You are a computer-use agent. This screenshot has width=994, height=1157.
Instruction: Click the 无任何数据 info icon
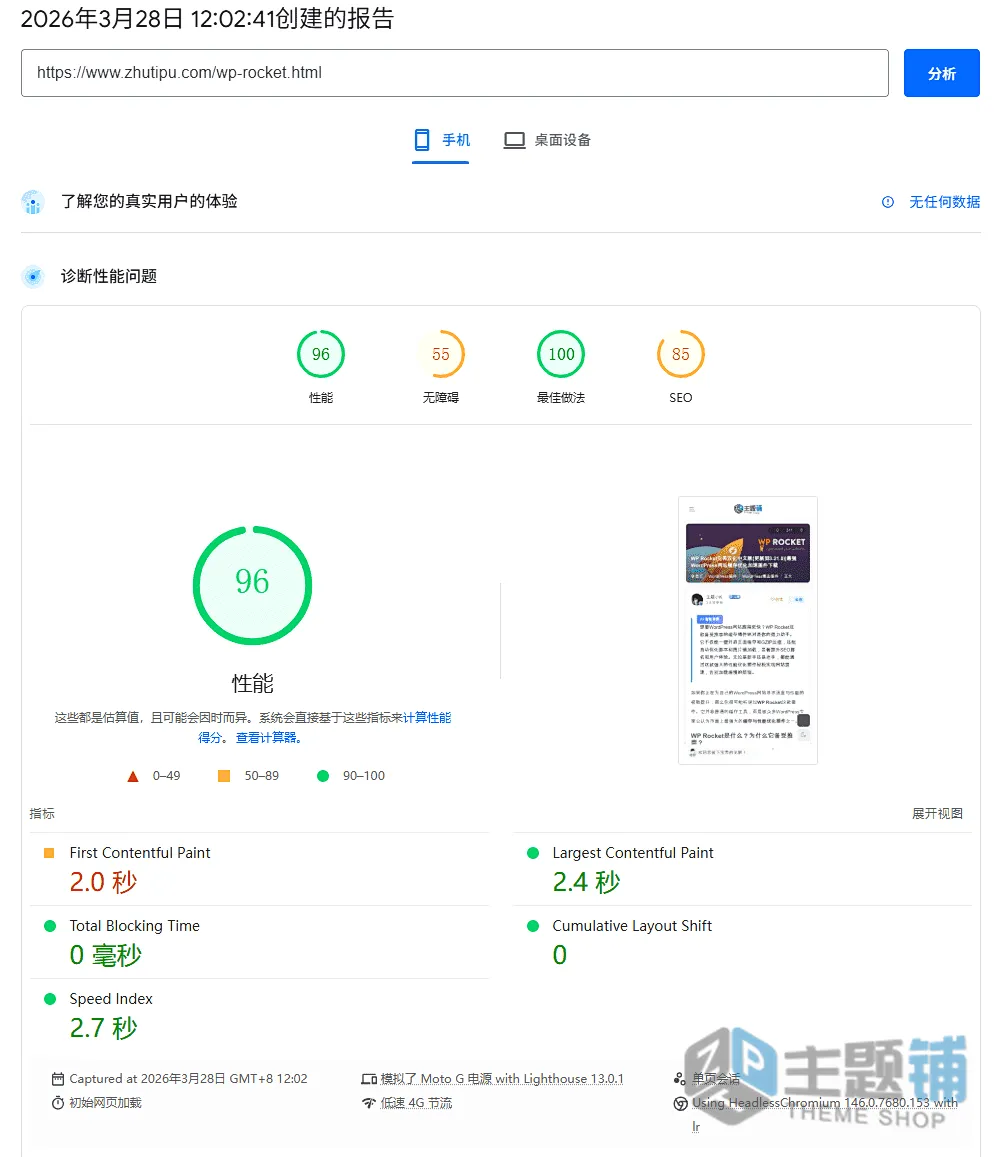tap(888, 202)
